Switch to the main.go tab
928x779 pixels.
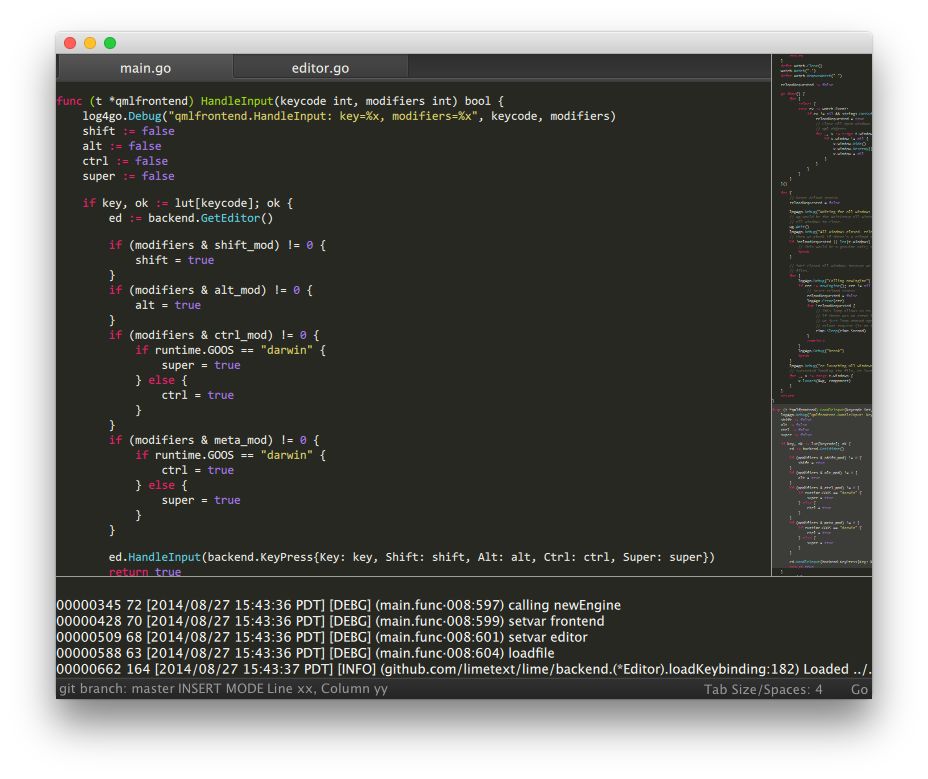tap(145, 68)
